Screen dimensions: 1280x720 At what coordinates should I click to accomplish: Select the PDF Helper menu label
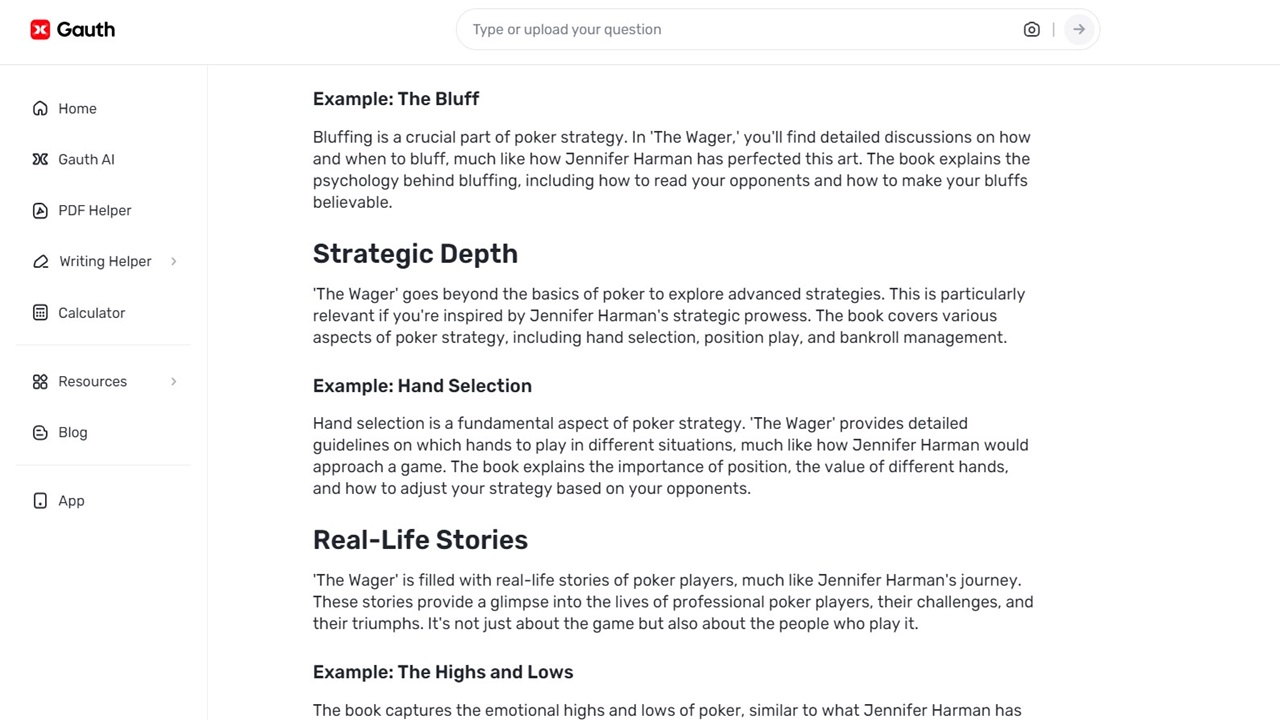pyautogui.click(x=95, y=211)
